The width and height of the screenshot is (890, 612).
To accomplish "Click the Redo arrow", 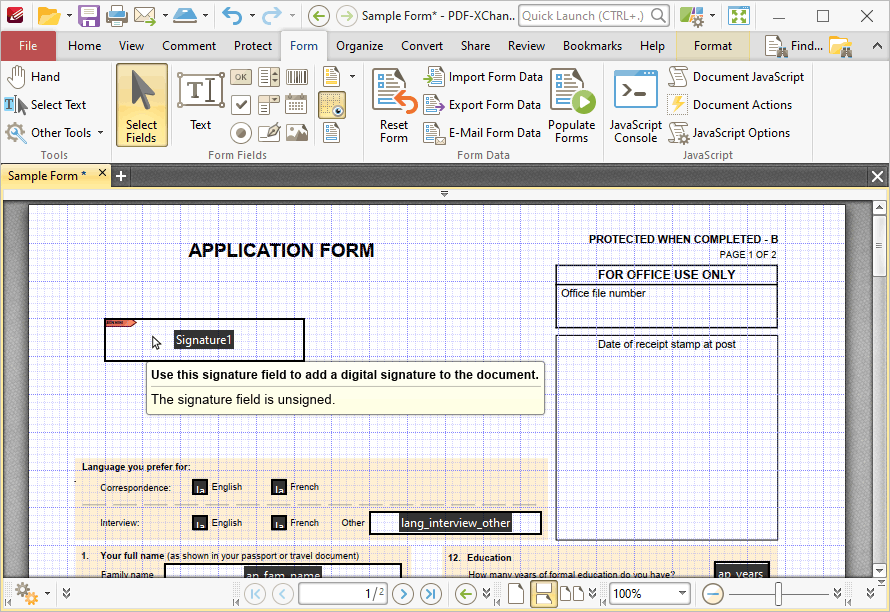I will click(x=272, y=16).
